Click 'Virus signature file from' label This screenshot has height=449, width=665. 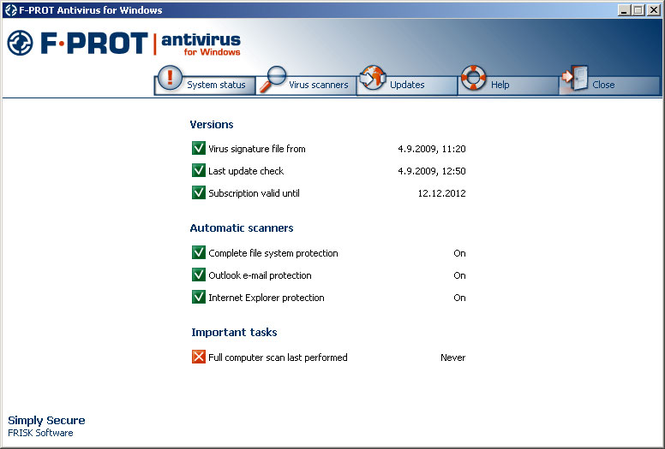(257, 149)
